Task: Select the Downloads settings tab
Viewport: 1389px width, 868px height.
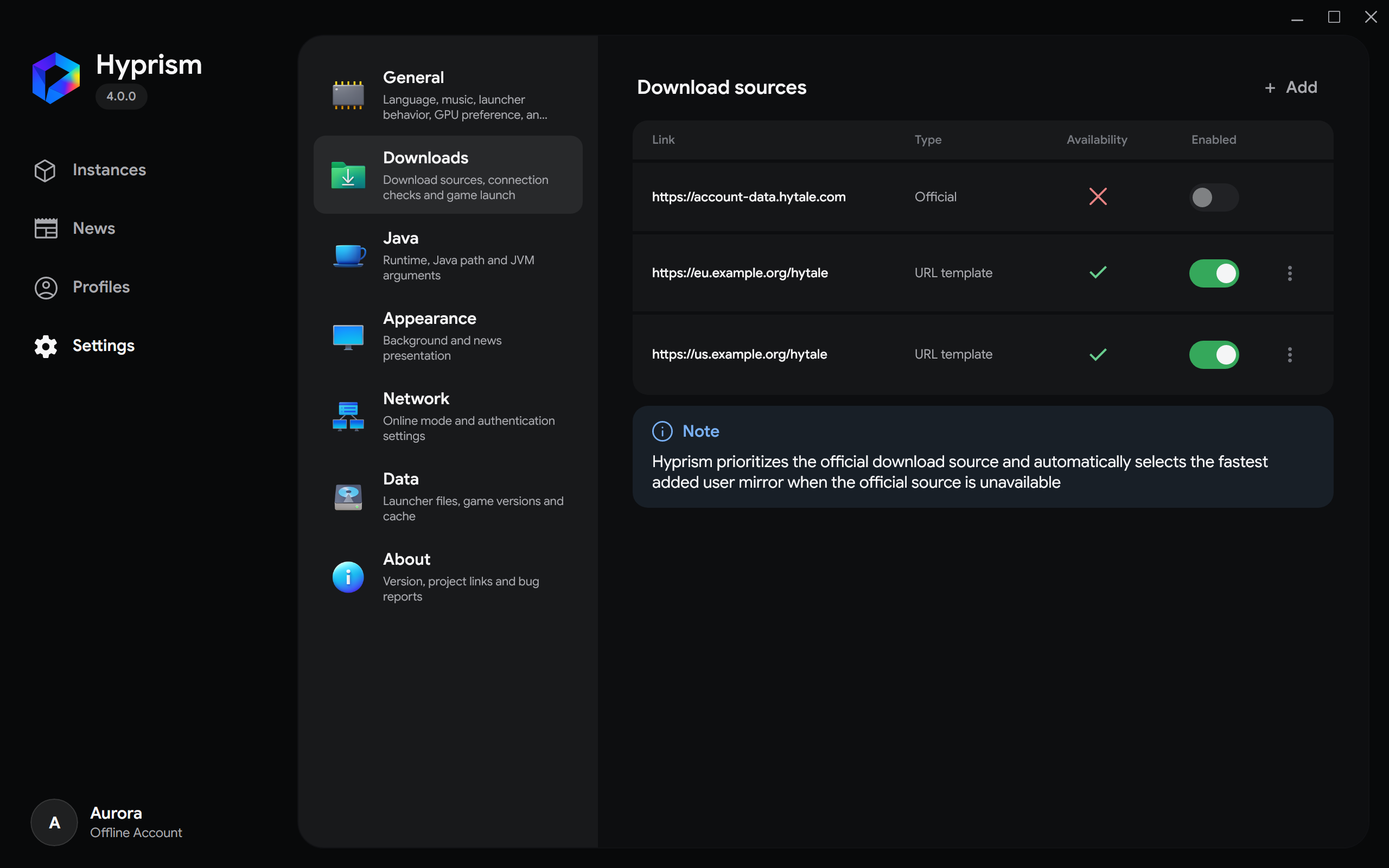Action: click(448, 175)
